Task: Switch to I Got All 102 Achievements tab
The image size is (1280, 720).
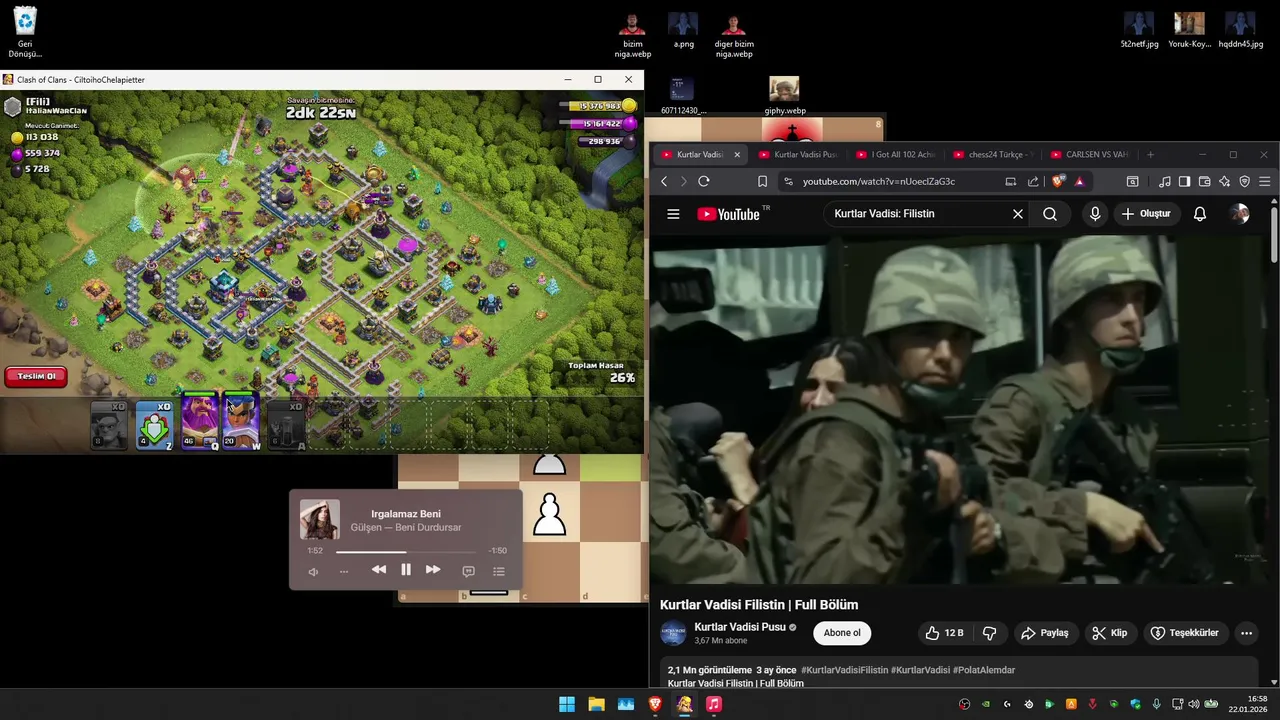Action: coord(896,155)
